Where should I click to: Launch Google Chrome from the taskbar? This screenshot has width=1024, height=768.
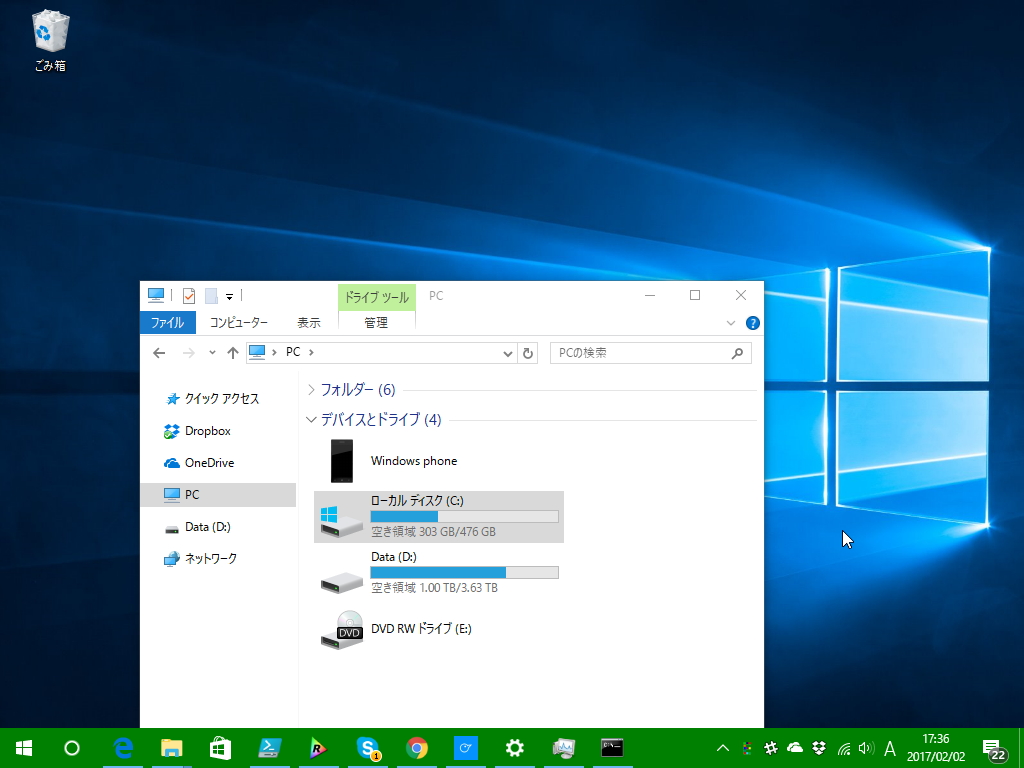(x=417, y=748)
